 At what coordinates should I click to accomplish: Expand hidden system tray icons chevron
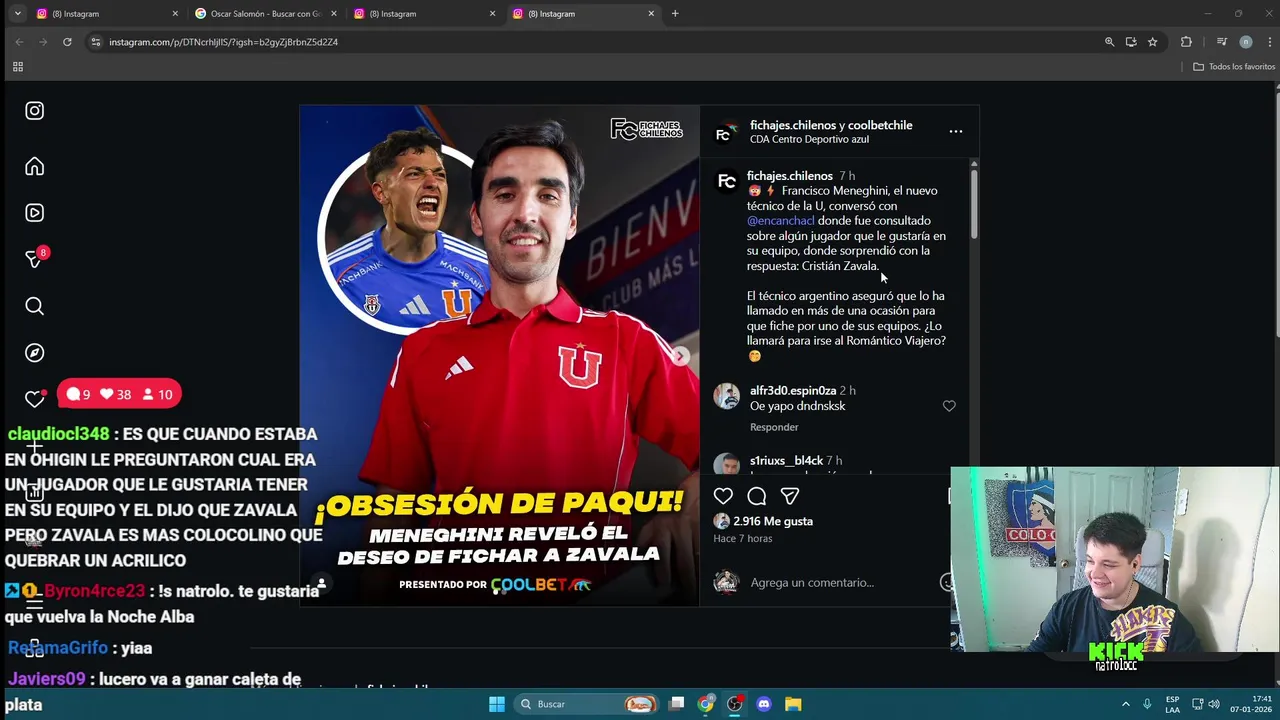click(x=1126, y=704)
